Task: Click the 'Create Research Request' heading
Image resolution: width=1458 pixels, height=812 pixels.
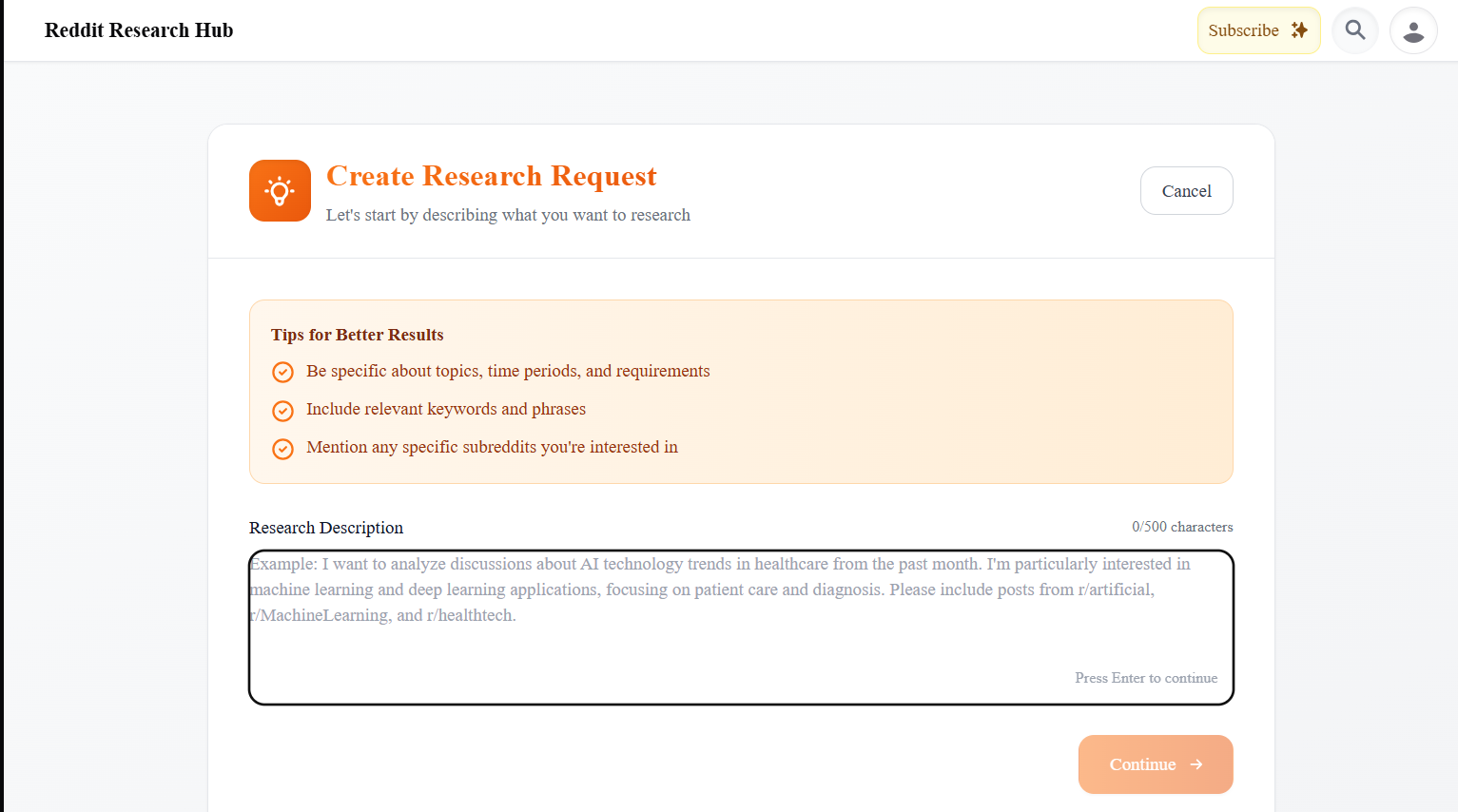Action: [x=491, y=176]
